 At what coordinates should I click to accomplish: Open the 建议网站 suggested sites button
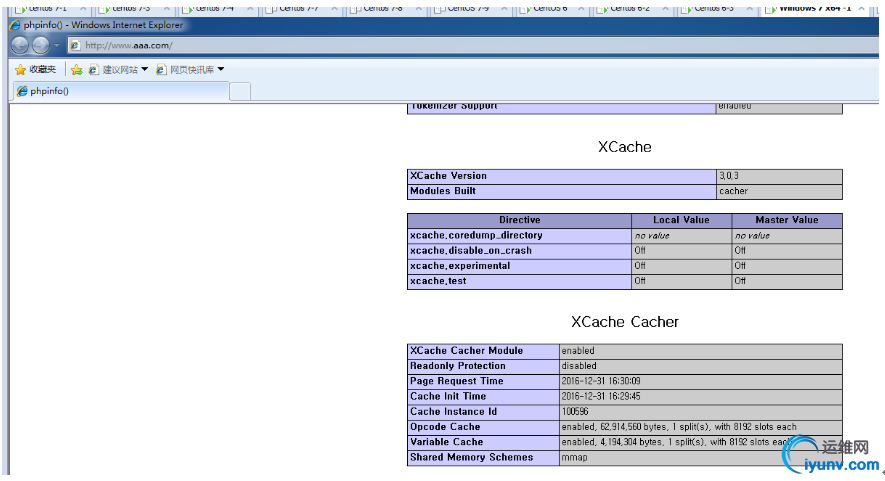(113, 69)
